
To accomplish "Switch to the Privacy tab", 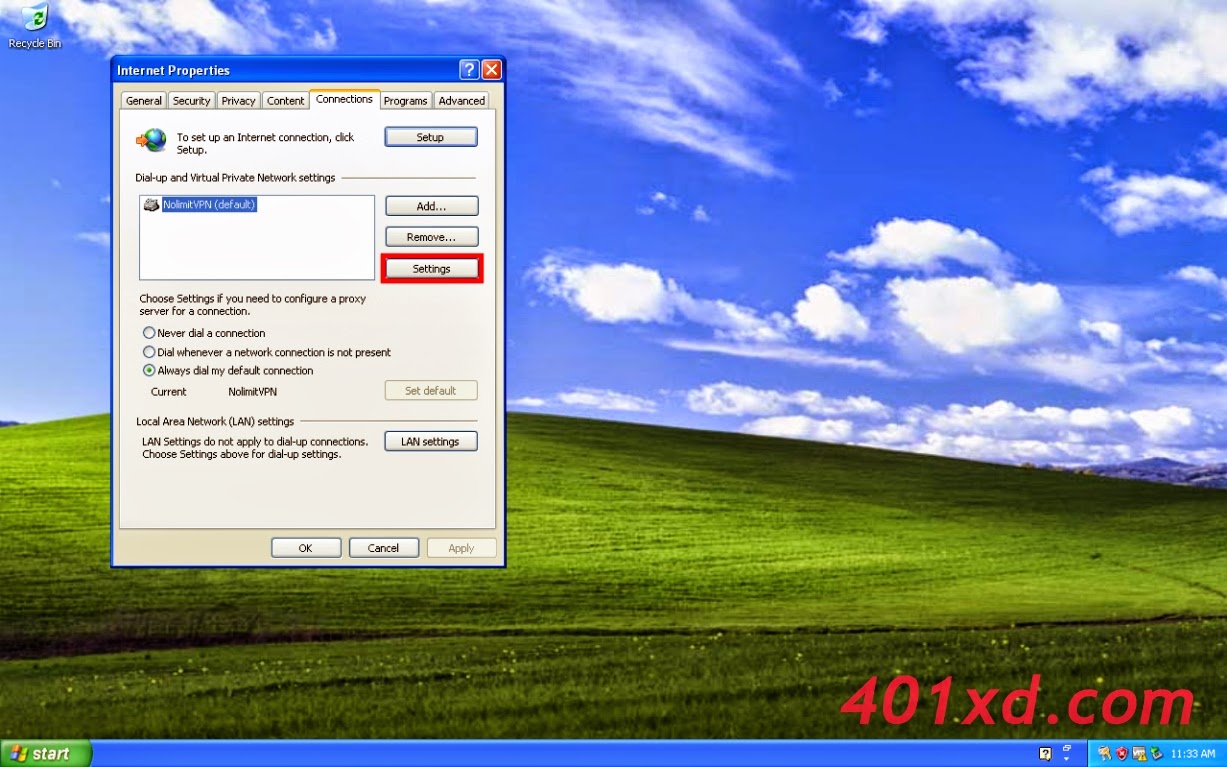I will click(238, 101).
